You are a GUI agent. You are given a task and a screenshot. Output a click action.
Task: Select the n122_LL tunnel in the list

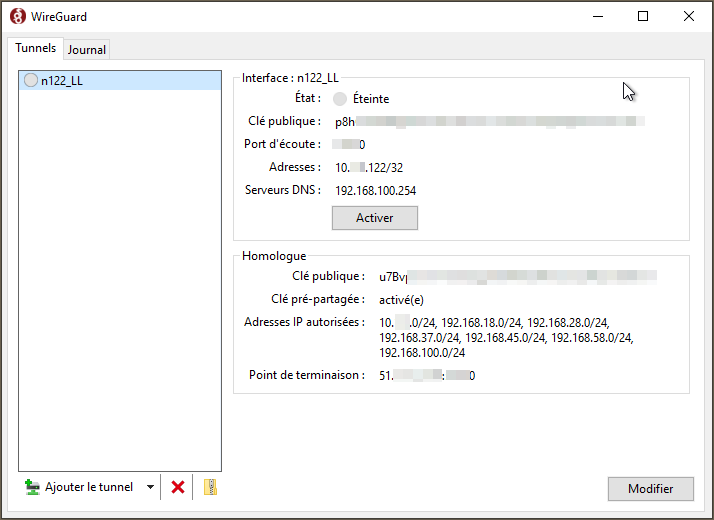[62, 80]
